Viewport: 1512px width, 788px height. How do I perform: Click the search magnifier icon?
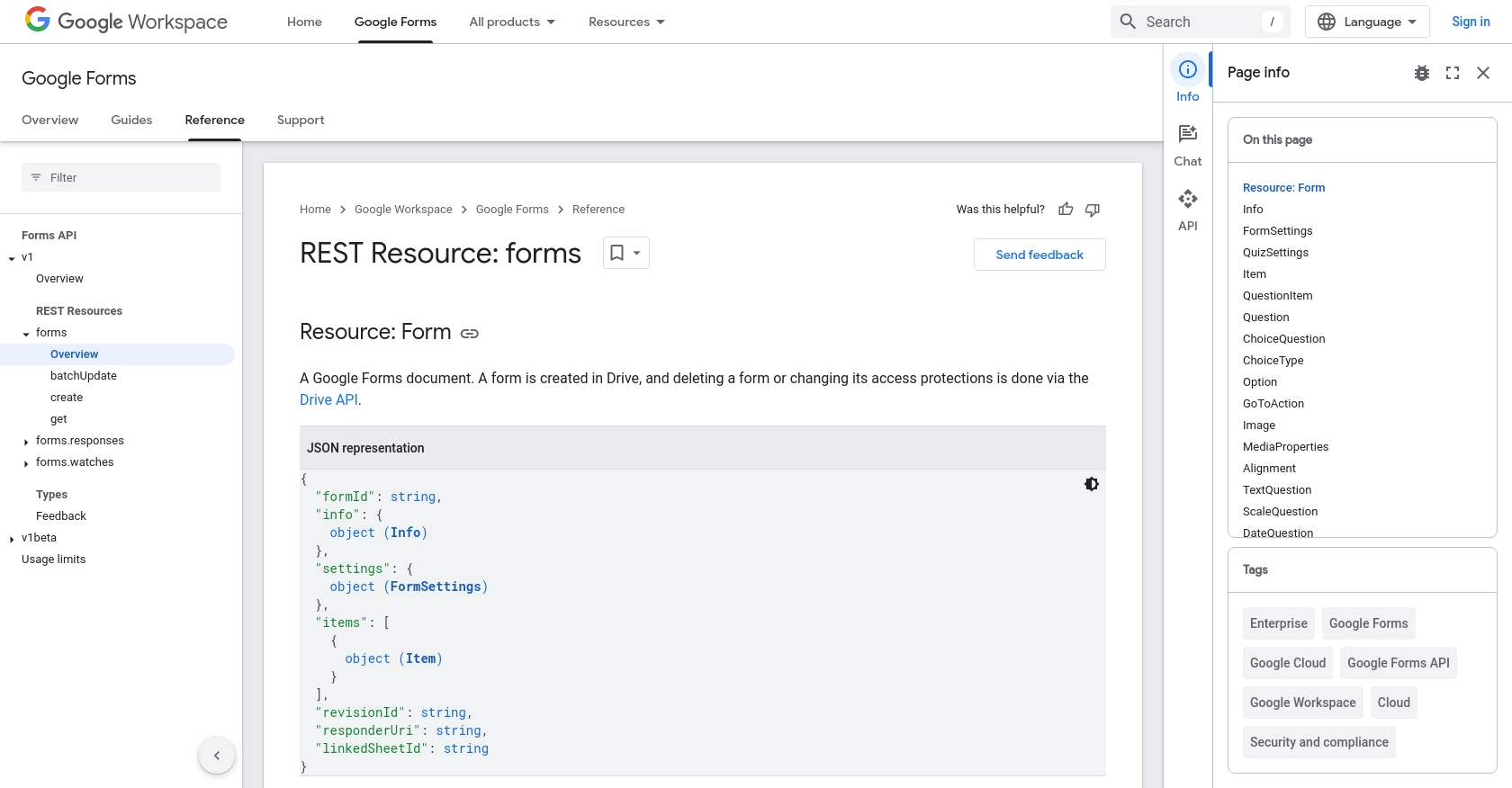1128,22
